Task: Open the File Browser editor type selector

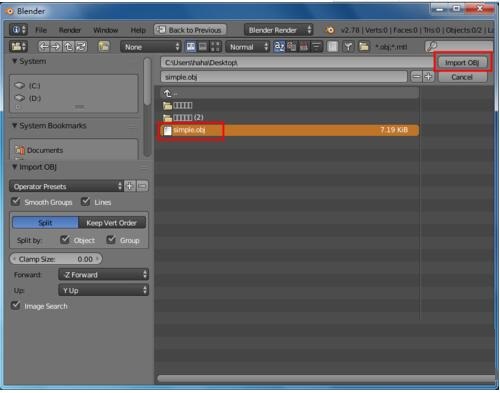Action: coord(18,47)
